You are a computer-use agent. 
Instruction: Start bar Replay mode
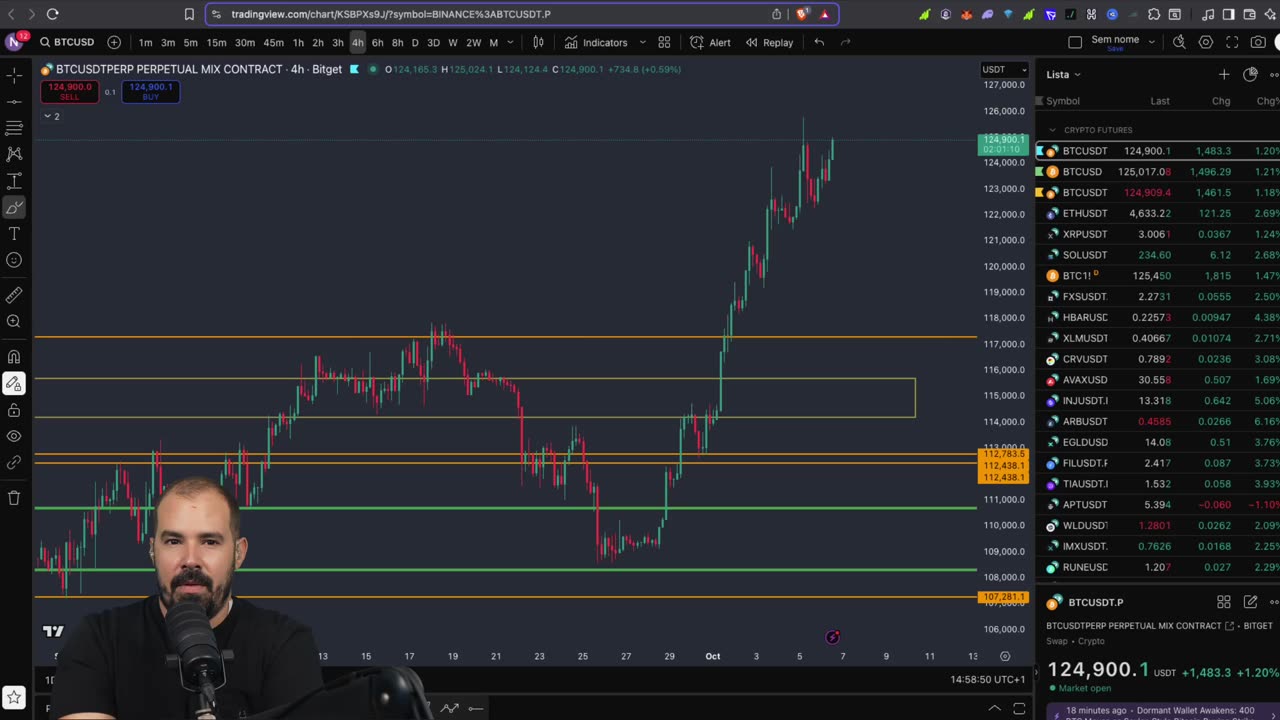769,42
